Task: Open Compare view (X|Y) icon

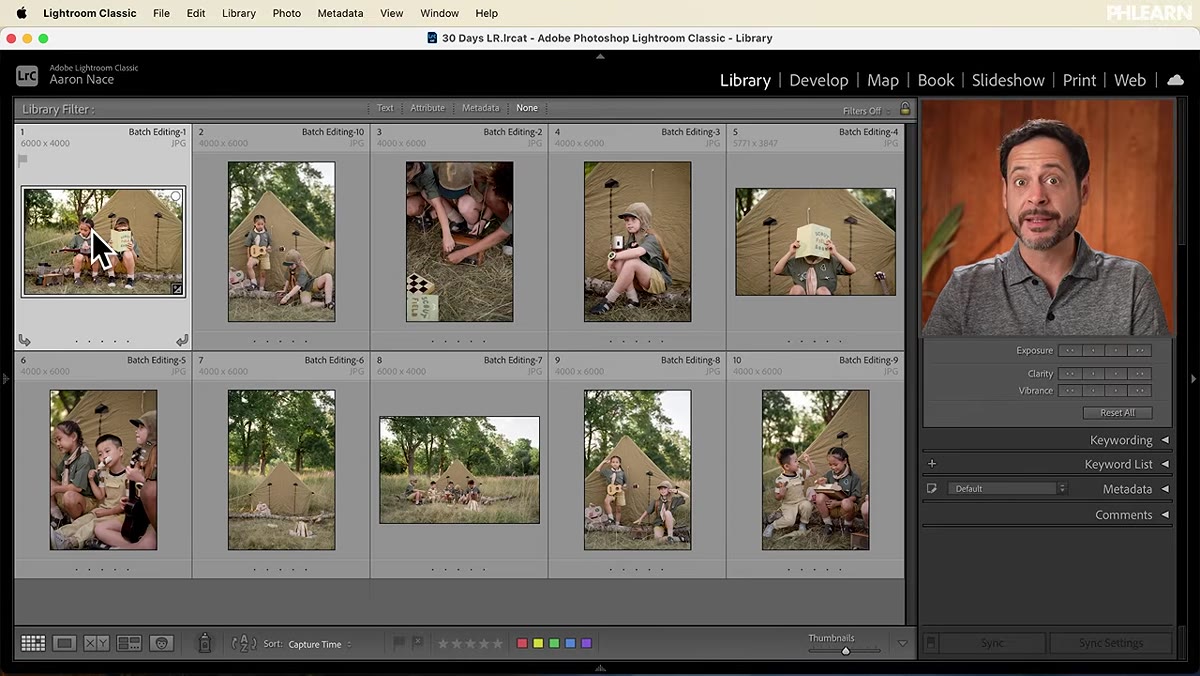Action: click(x=97, y=644)
